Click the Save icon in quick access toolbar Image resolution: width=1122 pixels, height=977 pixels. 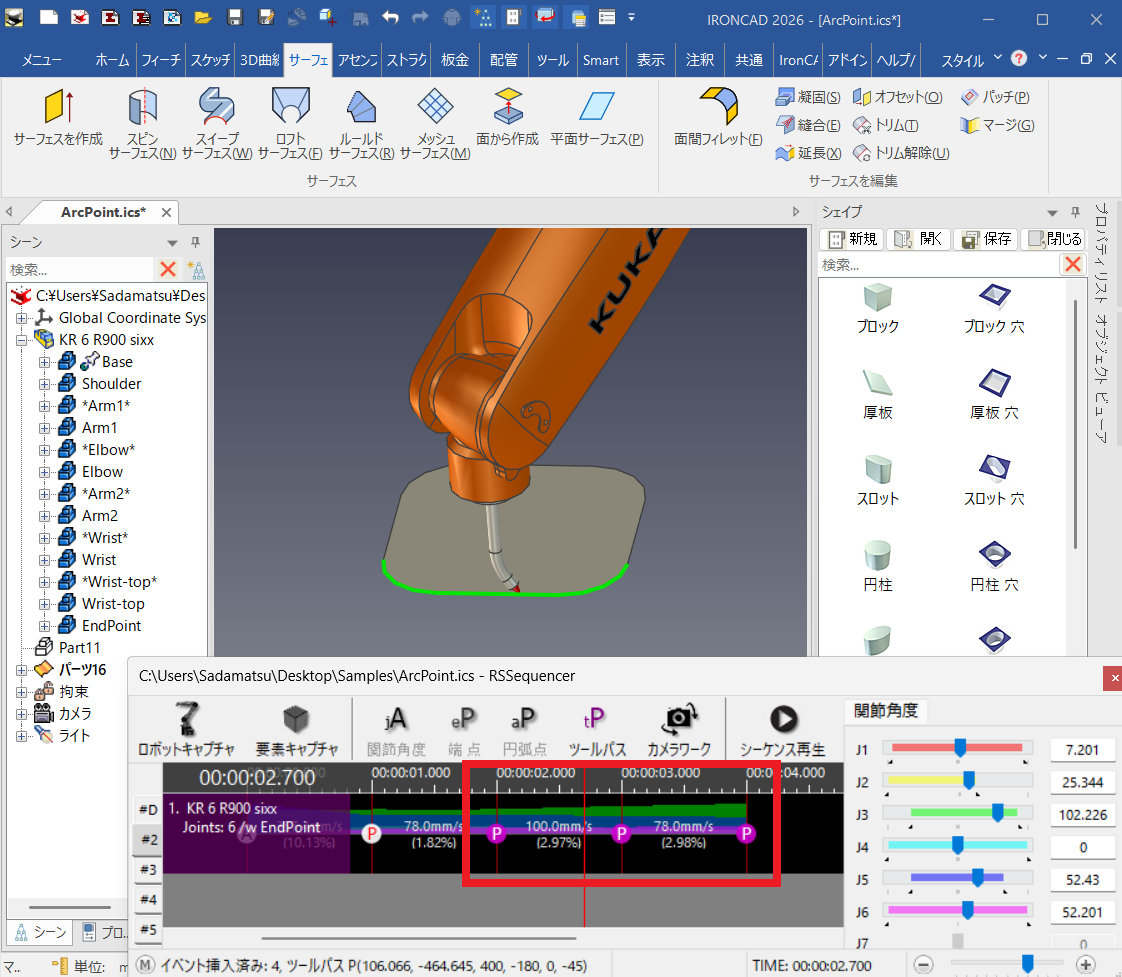[x=235, y=17]
